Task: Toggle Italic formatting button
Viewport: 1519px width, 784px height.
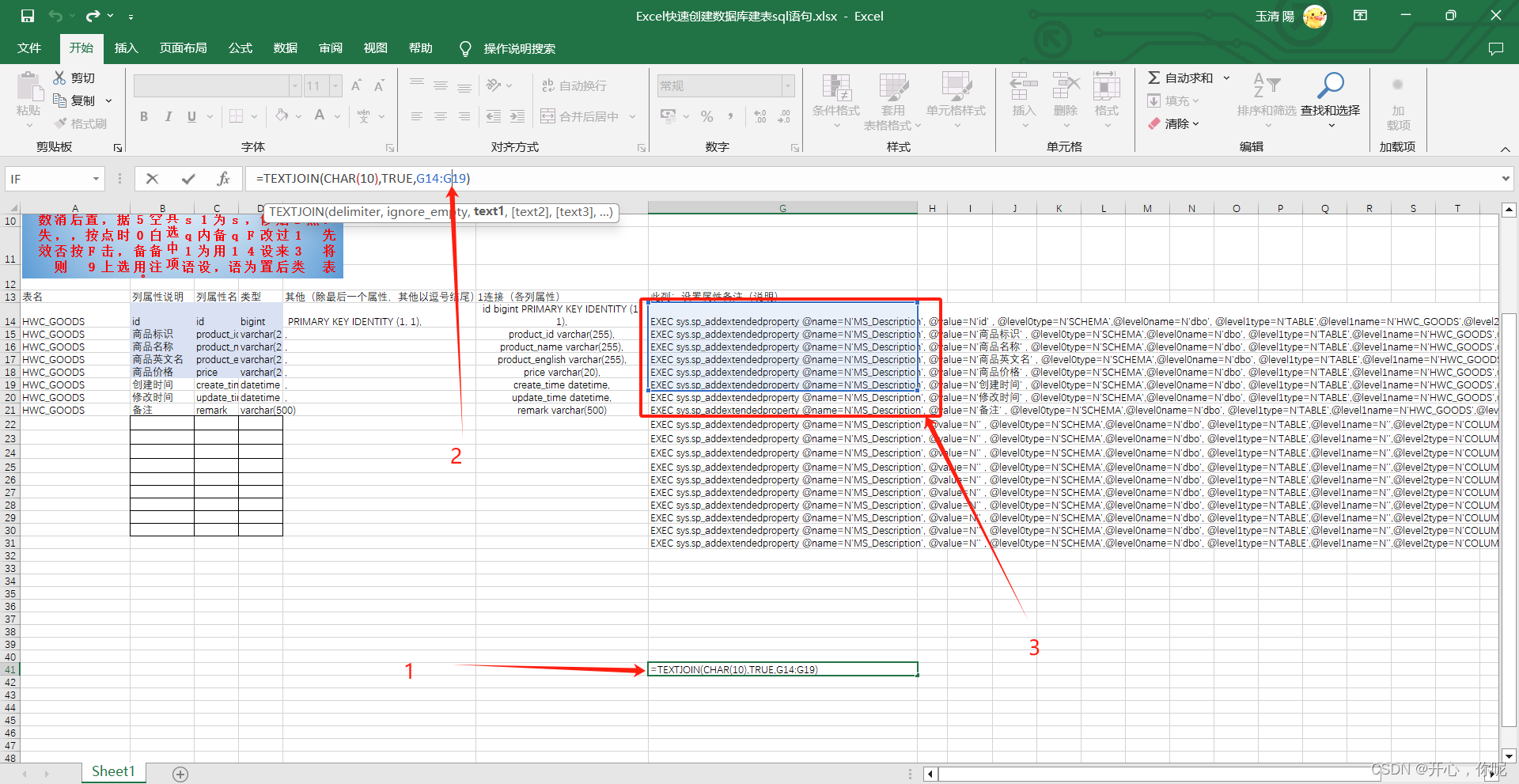Action: (168, 116)
